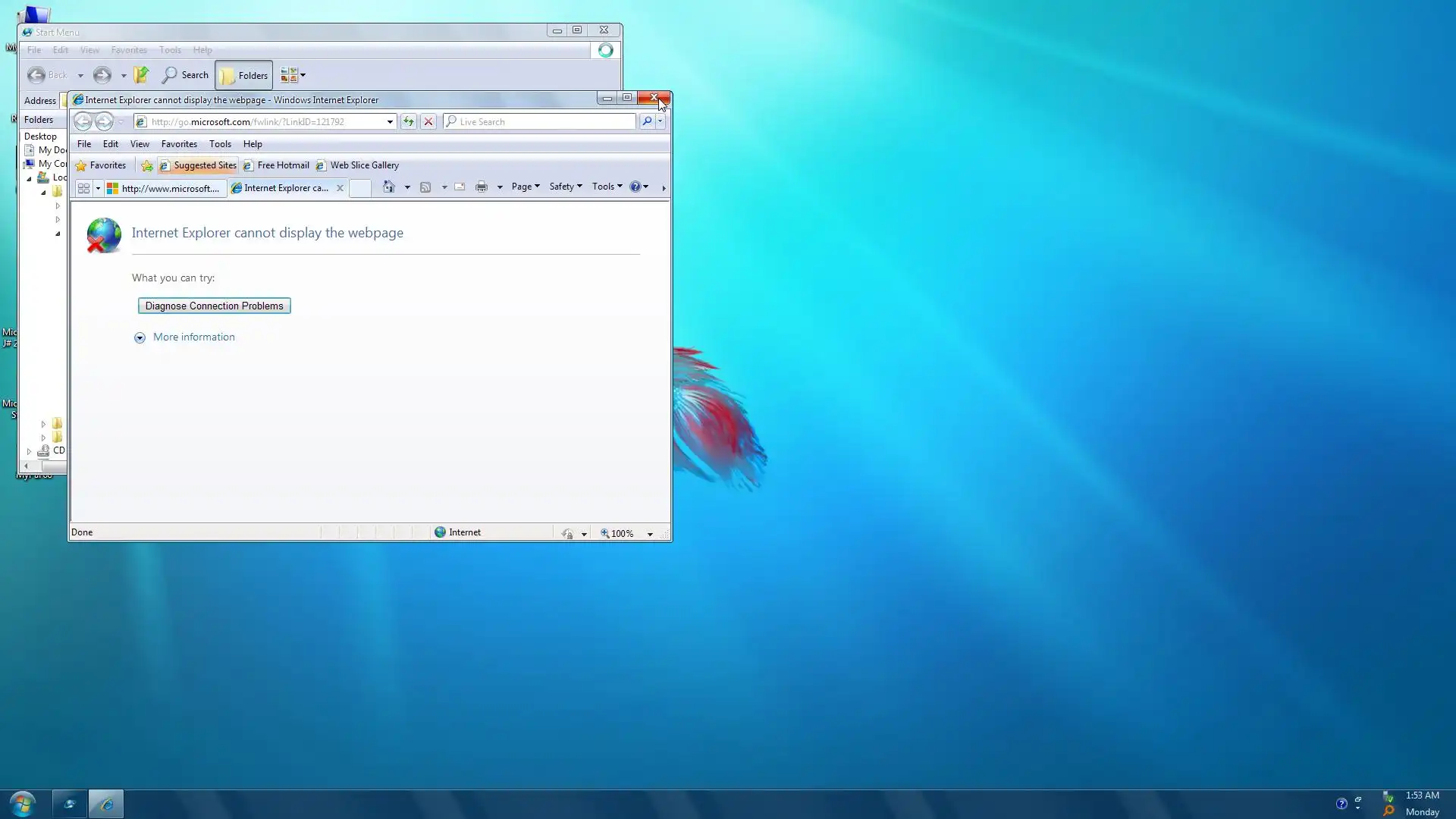This screenshot has width=1456, height=819.
Task: Click the Windows Start orb
Action: pyautogui.click(x=23, y=803)
